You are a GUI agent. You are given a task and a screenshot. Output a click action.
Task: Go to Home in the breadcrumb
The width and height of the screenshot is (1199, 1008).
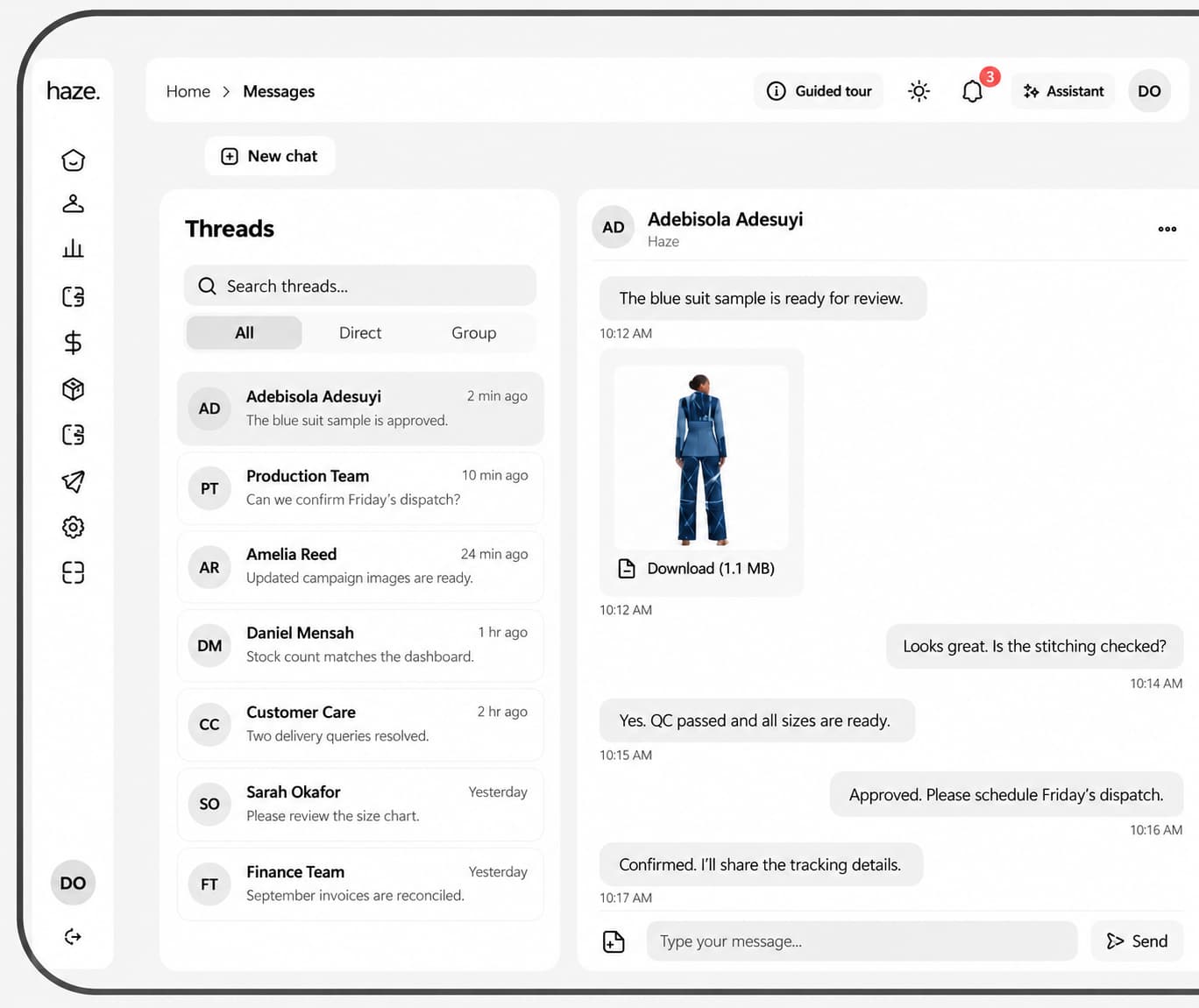click(188, 91)
